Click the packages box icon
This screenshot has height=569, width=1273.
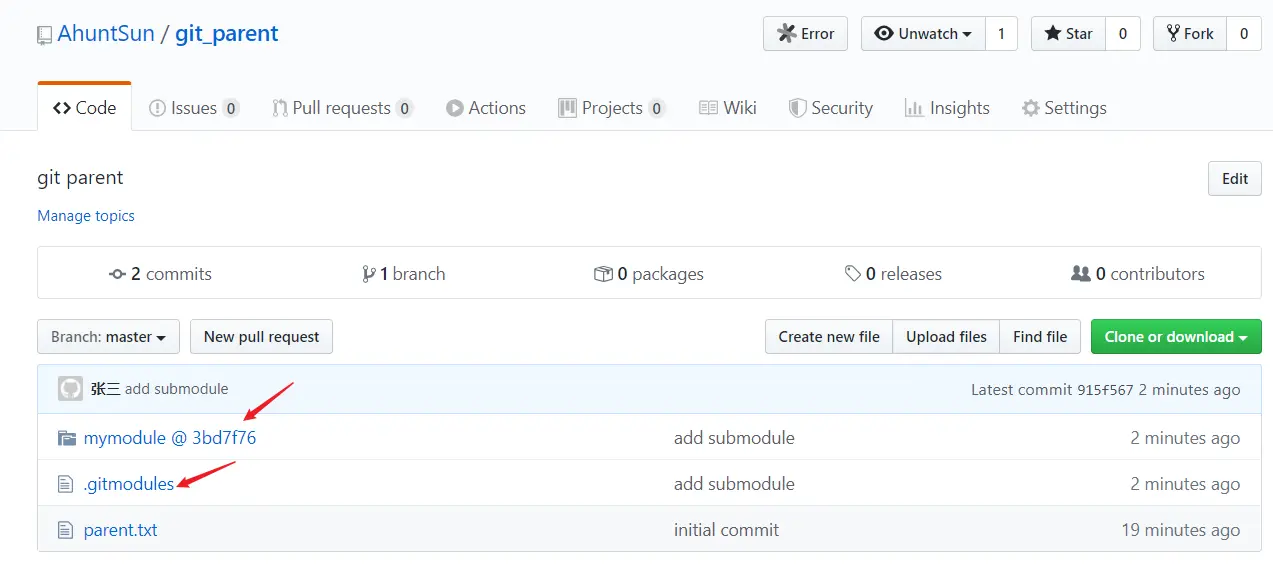coord(603,274)
